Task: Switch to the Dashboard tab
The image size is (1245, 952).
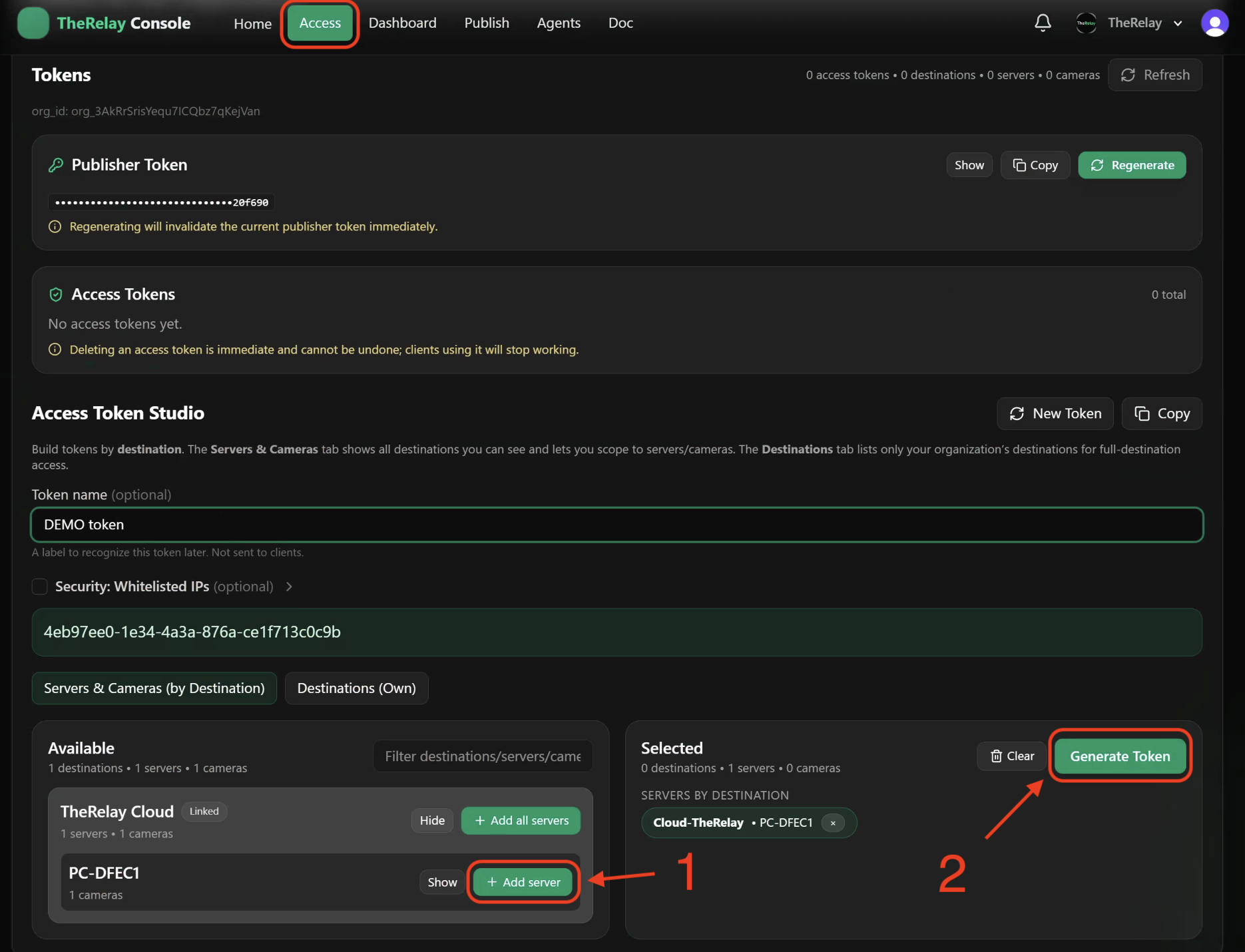Action: click(402, 23)
